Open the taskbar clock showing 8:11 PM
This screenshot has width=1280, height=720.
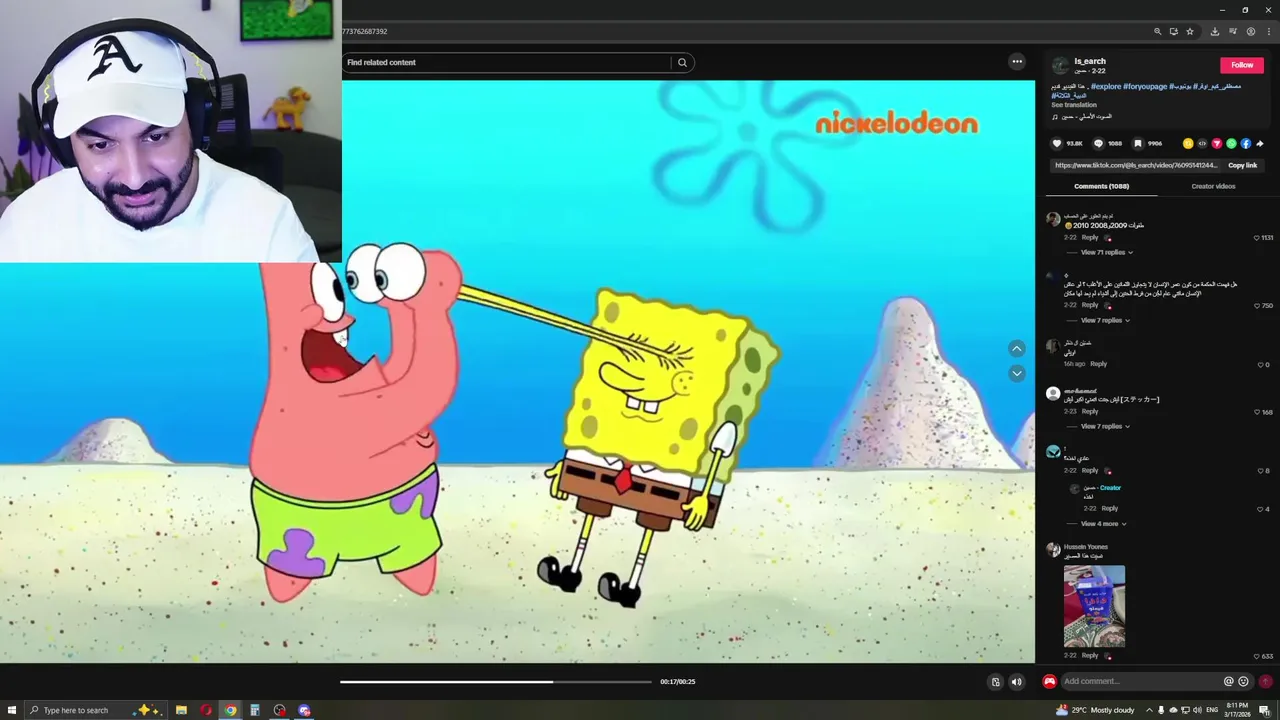pyautogui.click(x=1237, y=710)
